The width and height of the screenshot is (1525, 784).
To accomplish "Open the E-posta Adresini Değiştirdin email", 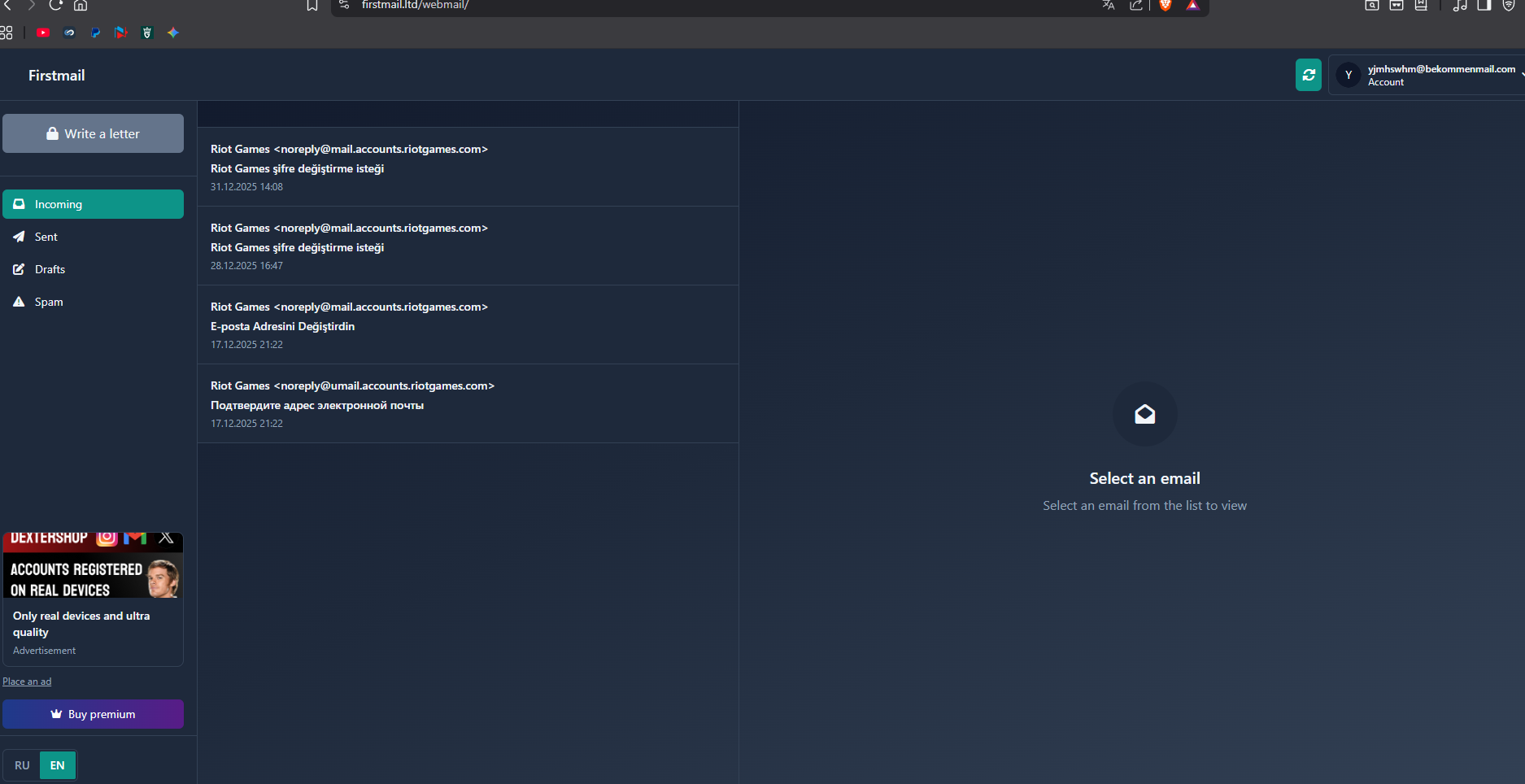I will click(x=468, y=324).
